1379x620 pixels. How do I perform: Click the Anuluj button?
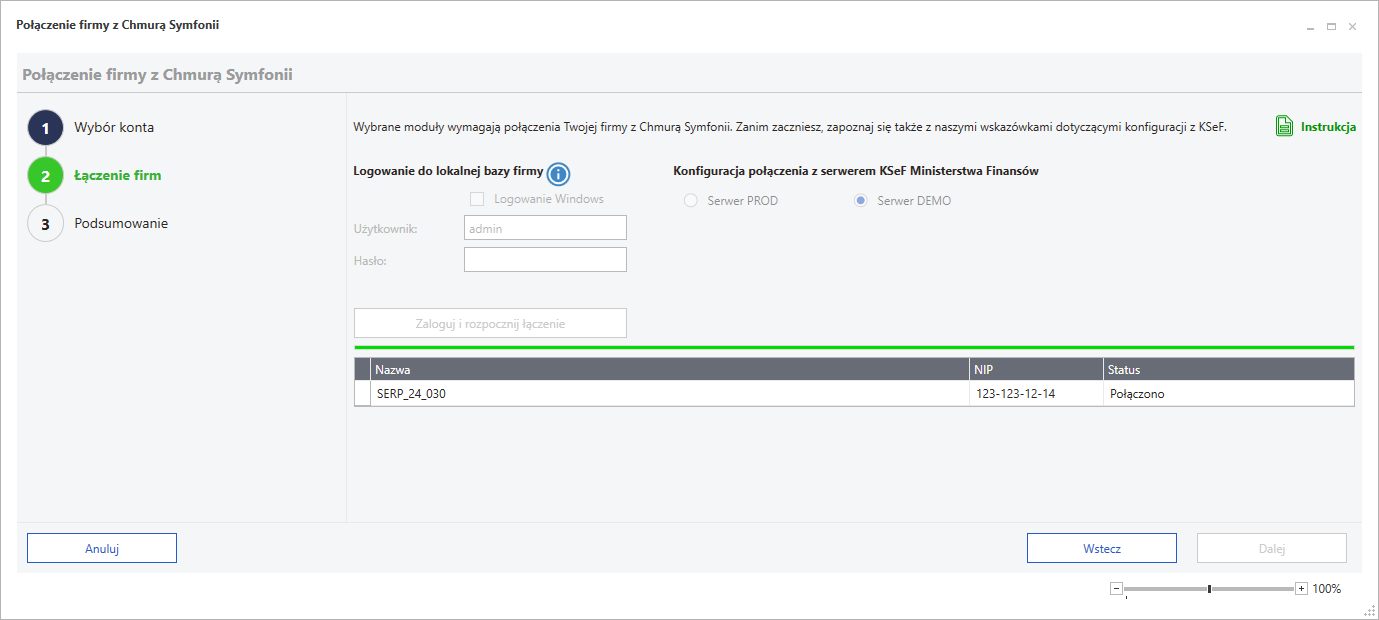[x=102, y=548]
